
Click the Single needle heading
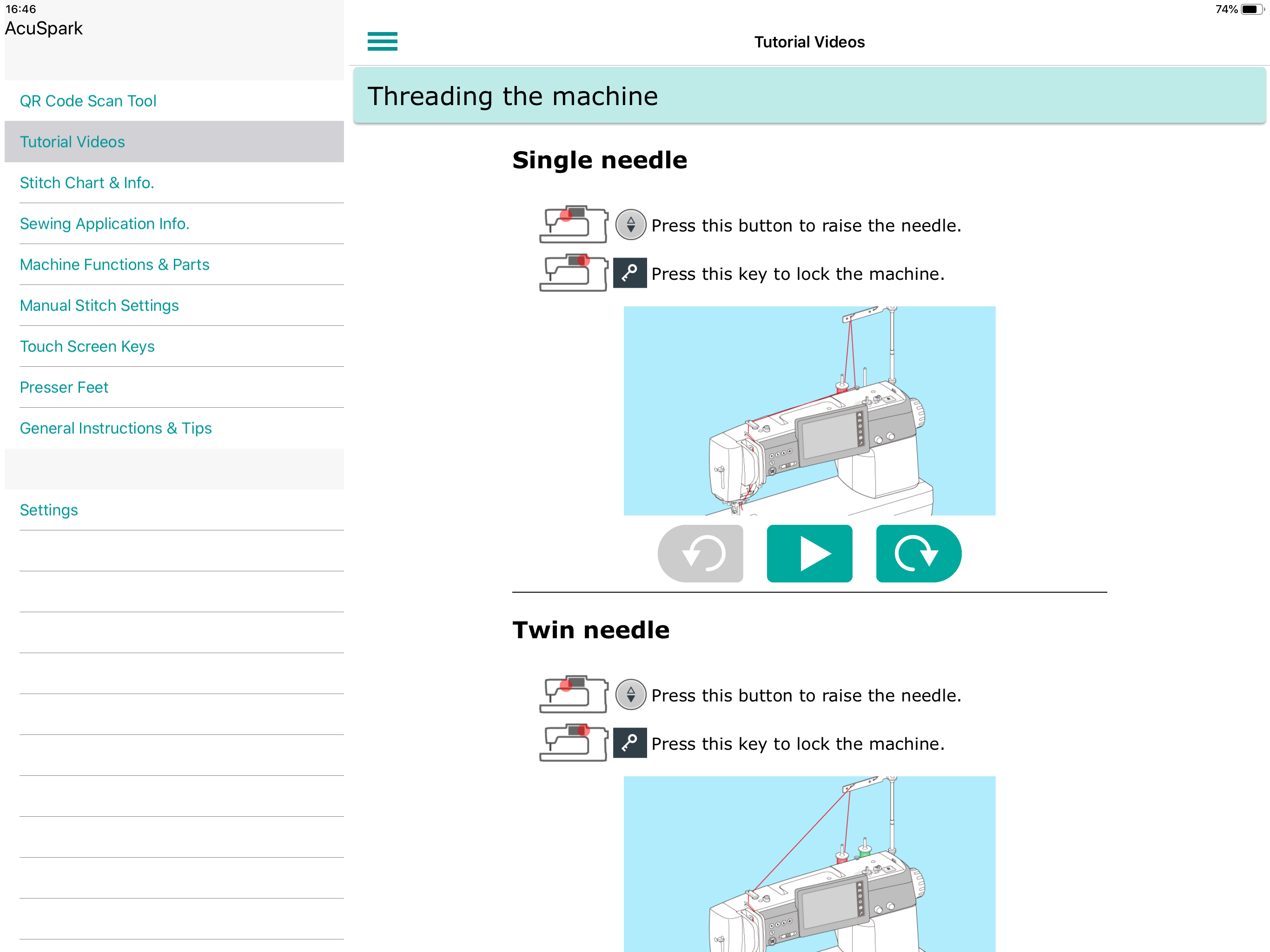[599, 160]
